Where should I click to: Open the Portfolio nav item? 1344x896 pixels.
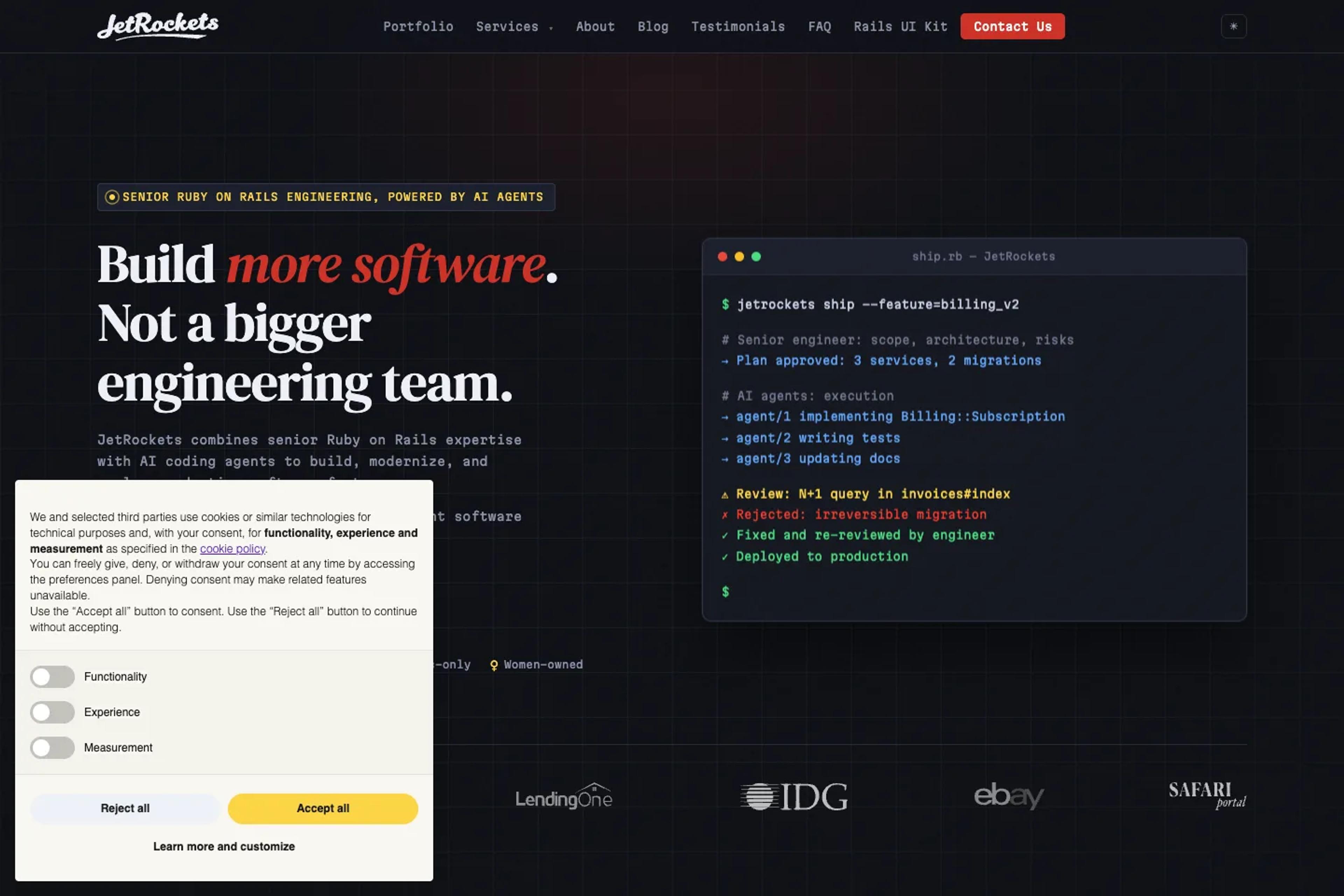418,26
